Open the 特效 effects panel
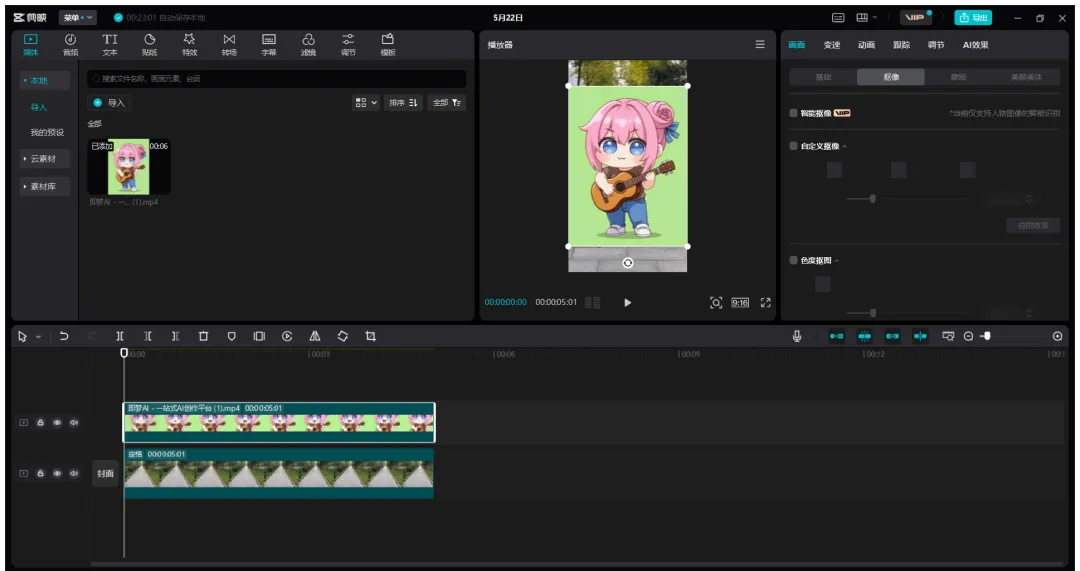The height and width of the screenshot is (571, 1080). (189, 44)
